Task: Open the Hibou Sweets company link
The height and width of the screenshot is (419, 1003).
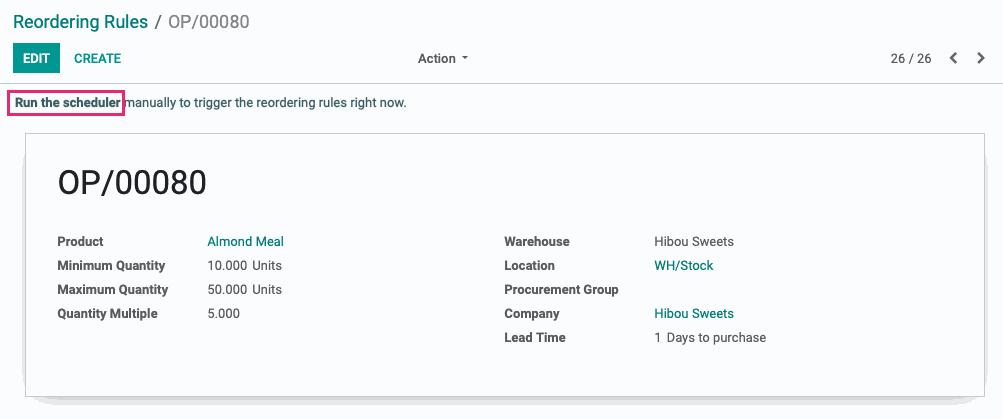Action: [694, 313]
